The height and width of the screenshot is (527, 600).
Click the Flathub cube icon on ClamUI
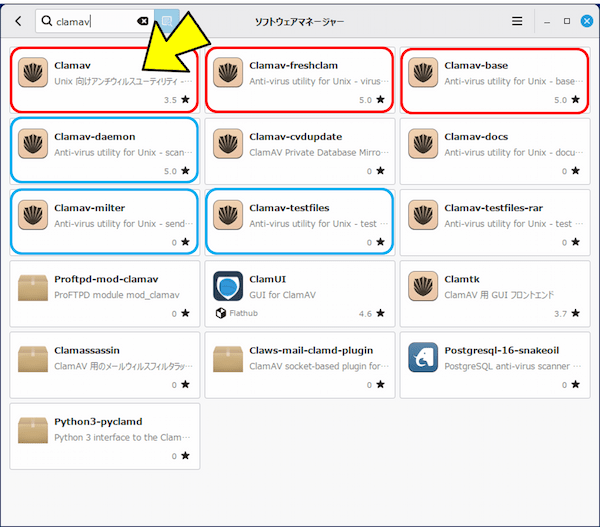(x=221, y=313)
